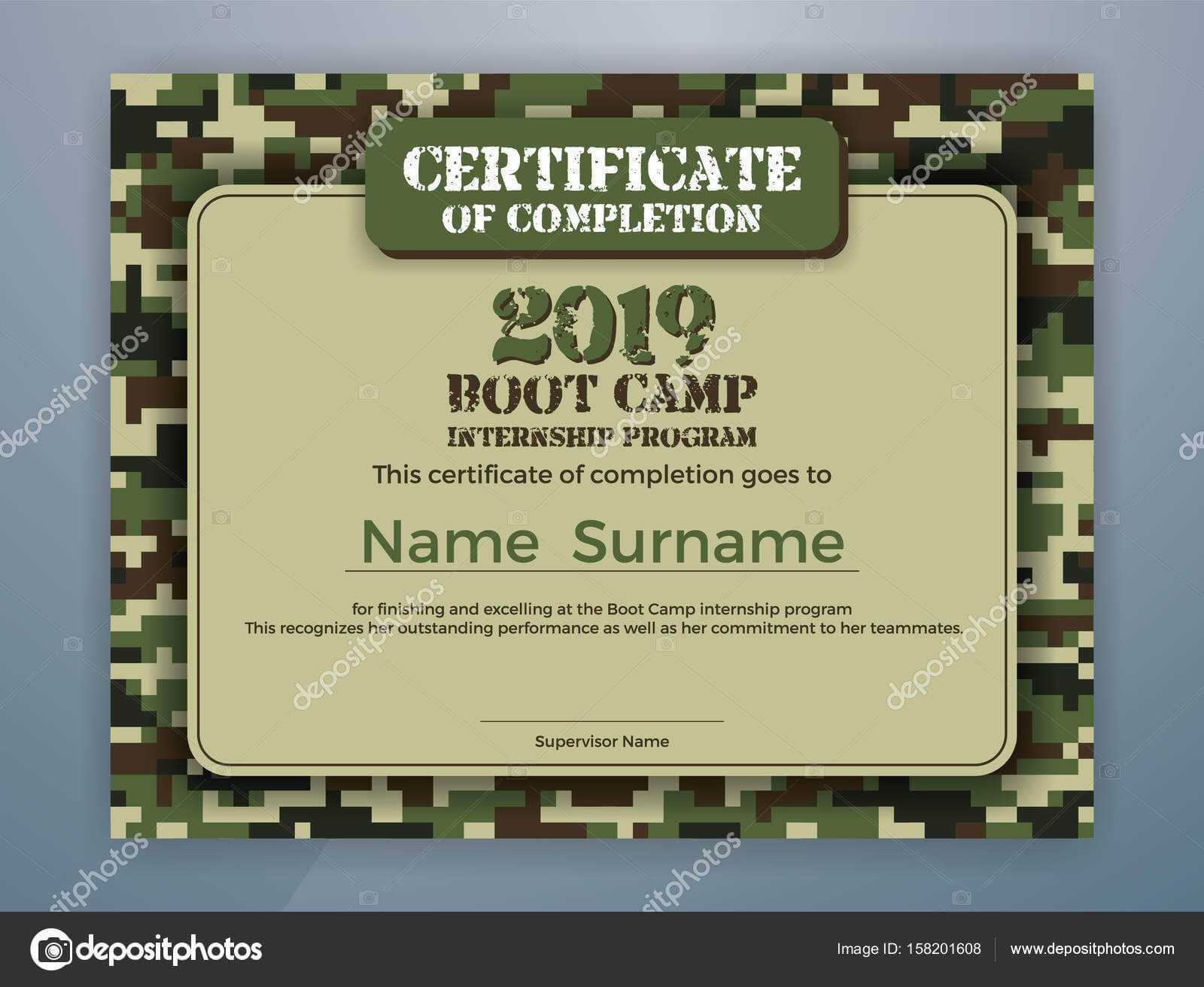Click 'This certificate of completion goes to' line

point(602,475)
